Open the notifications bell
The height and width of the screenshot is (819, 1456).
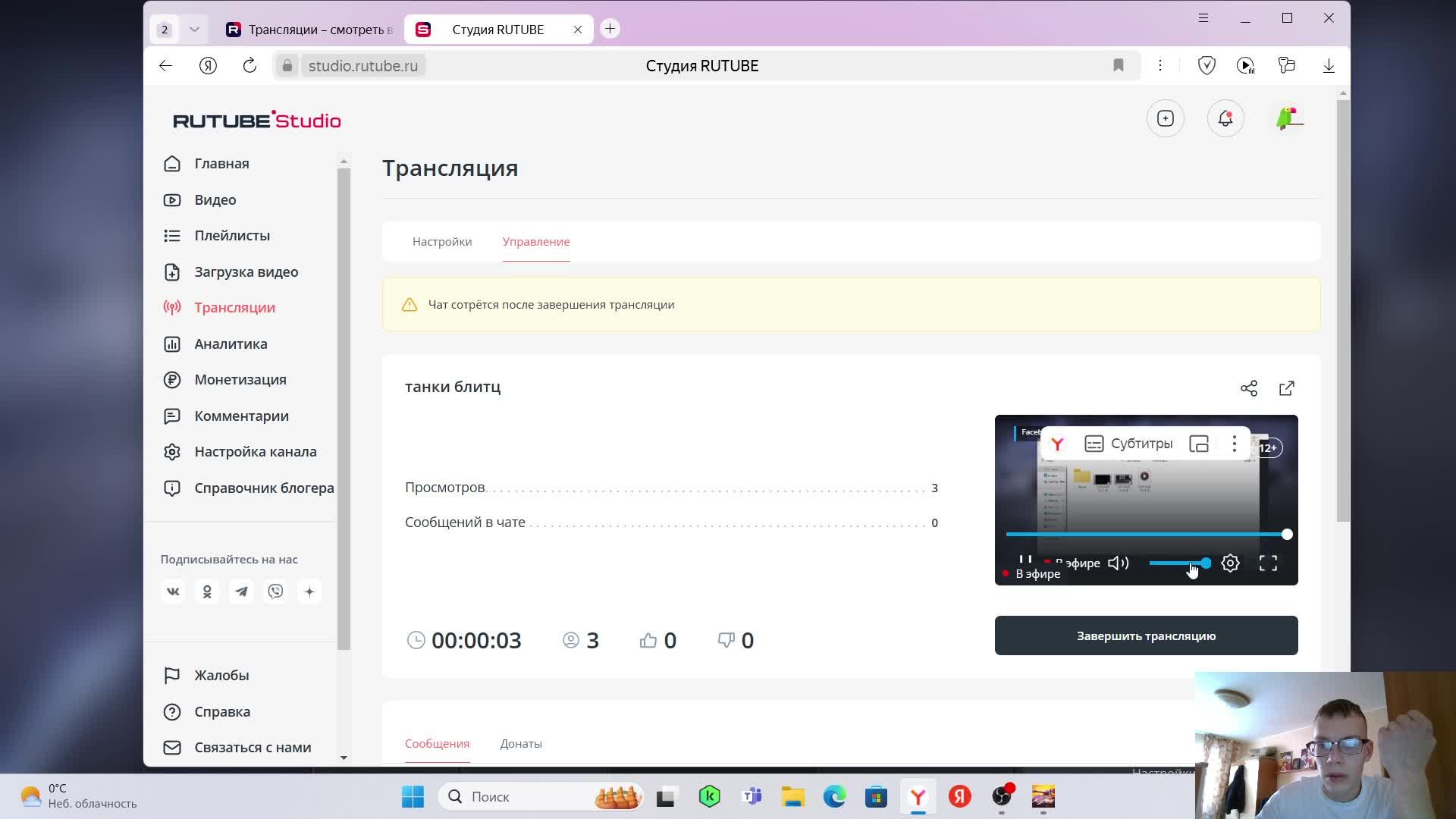[x=1225, y=118]
